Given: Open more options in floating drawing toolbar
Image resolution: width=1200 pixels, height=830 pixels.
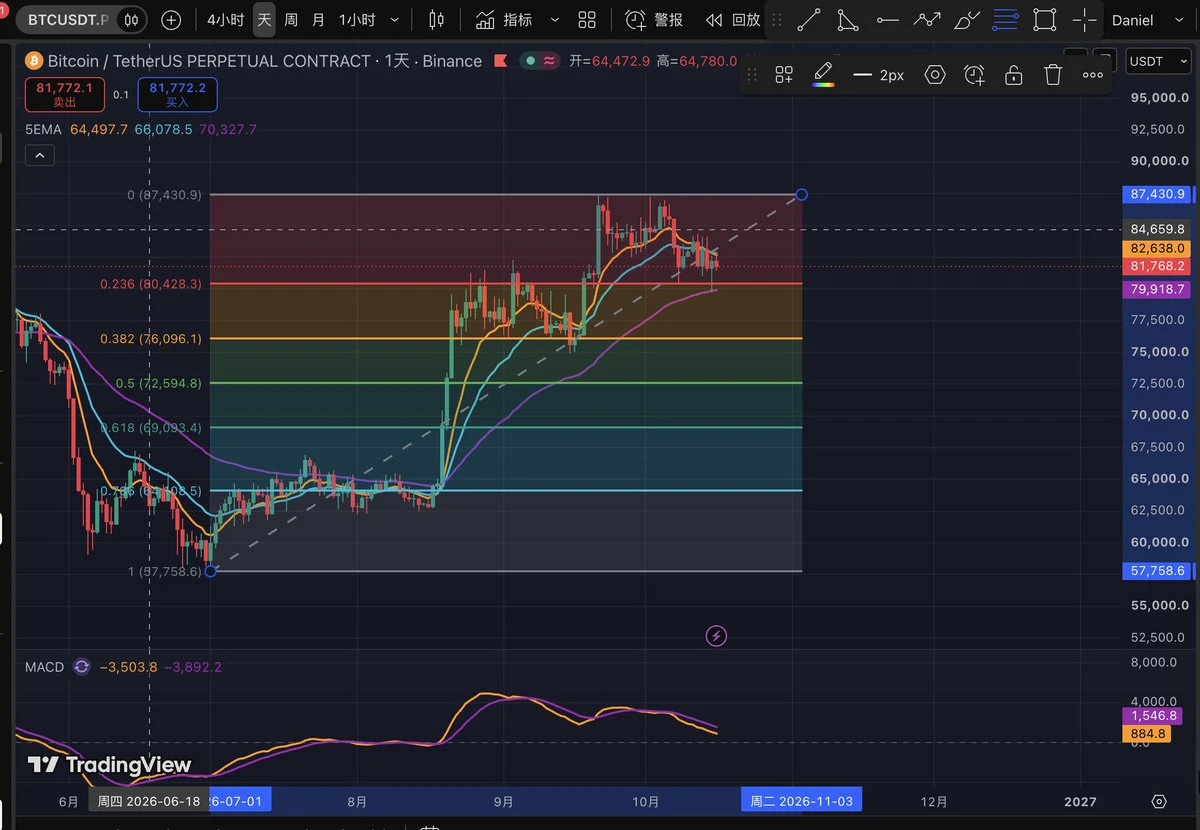Looking at the screenshot, I should click(1093, 75).
